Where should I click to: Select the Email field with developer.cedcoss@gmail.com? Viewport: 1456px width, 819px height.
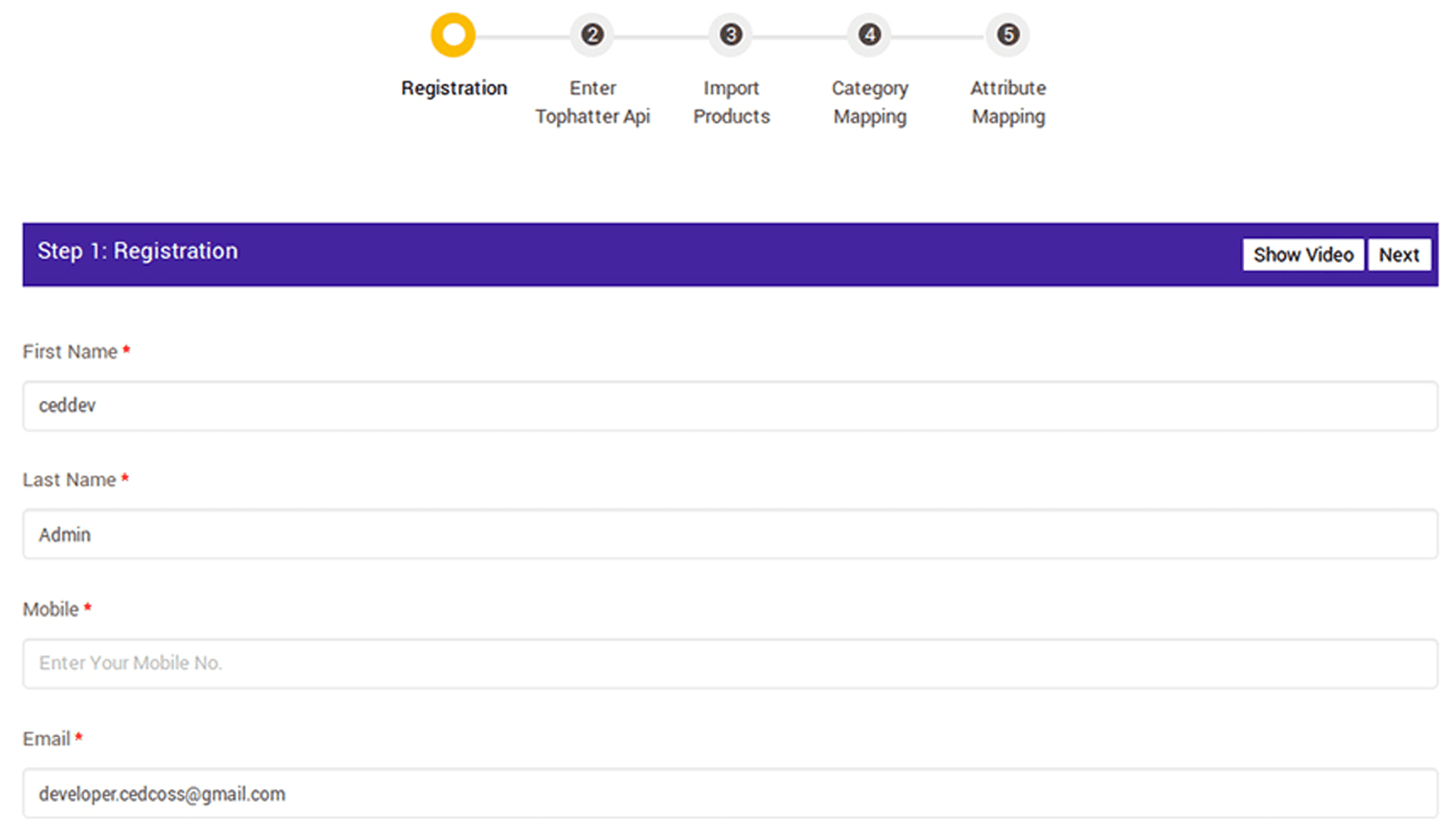coord(728,793)
